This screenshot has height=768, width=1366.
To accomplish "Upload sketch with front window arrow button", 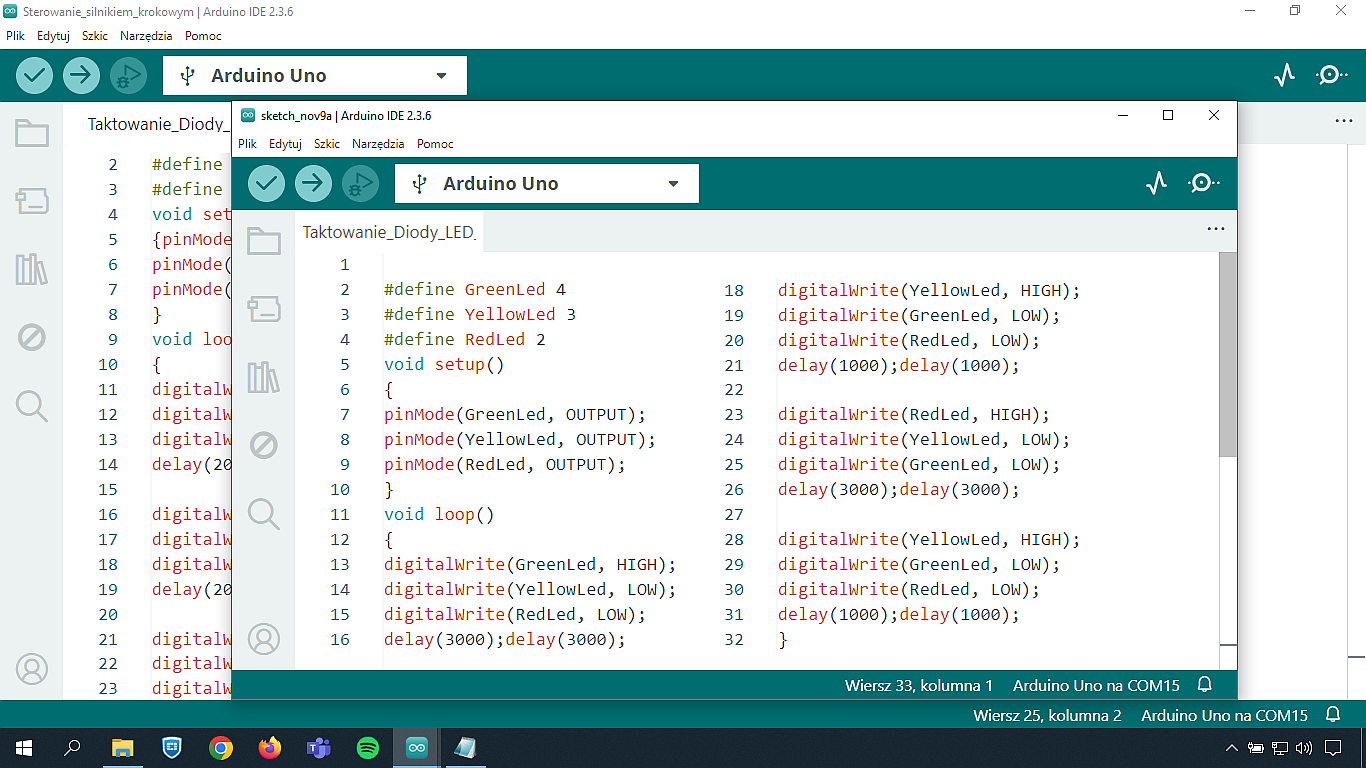I will pyautogui.click(x=313, y=183).
